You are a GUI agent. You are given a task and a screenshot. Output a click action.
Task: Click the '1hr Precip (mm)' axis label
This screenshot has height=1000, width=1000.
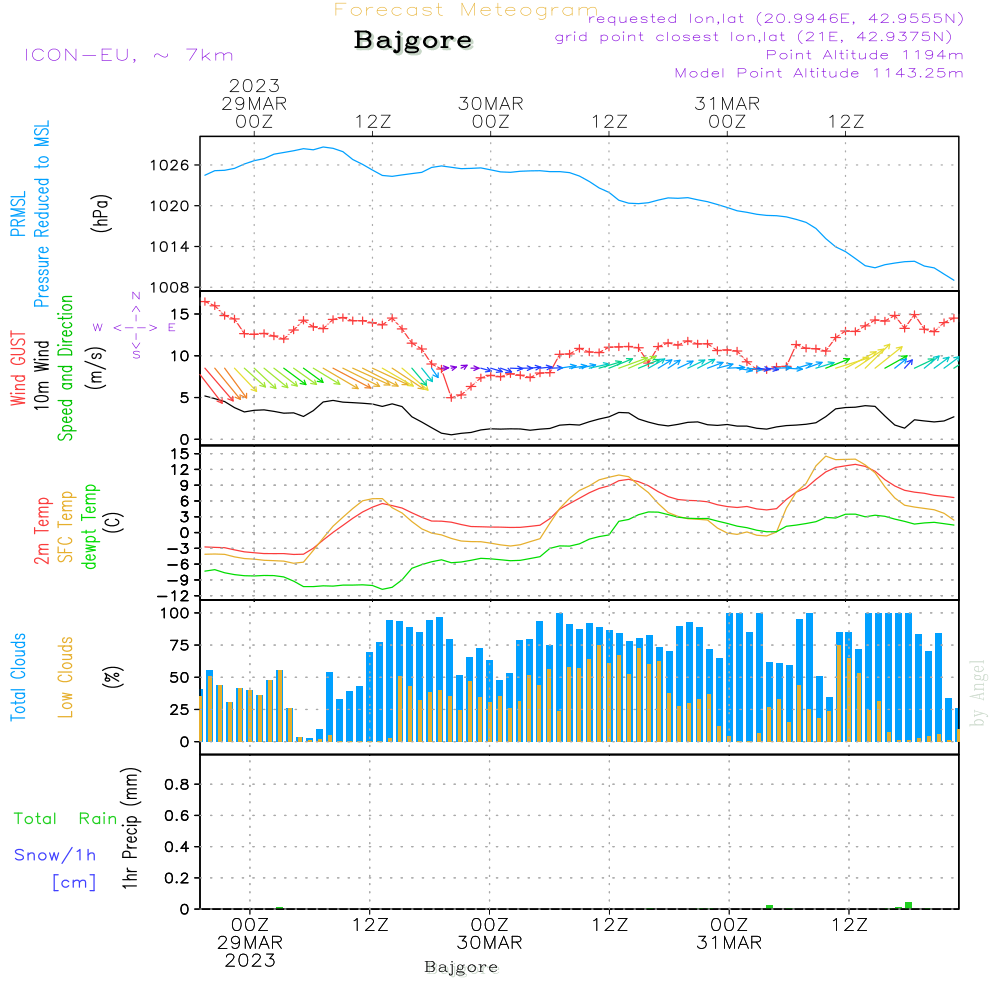click(x=130, y=828)
